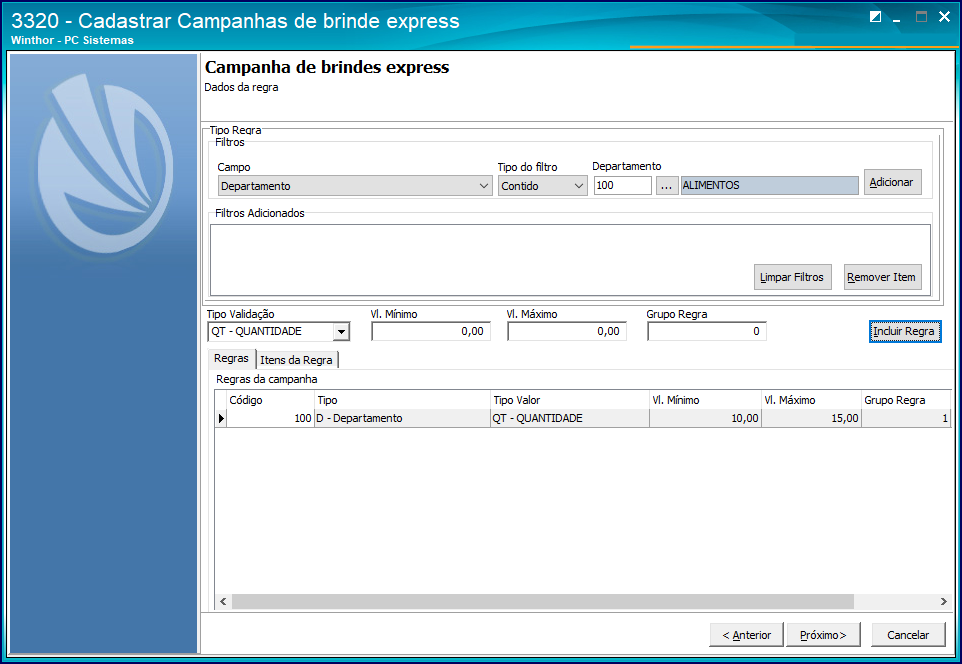This screenshot has width=962, height=664.
Task: Click the Cancelar button
Action: (x=908, y=635)
